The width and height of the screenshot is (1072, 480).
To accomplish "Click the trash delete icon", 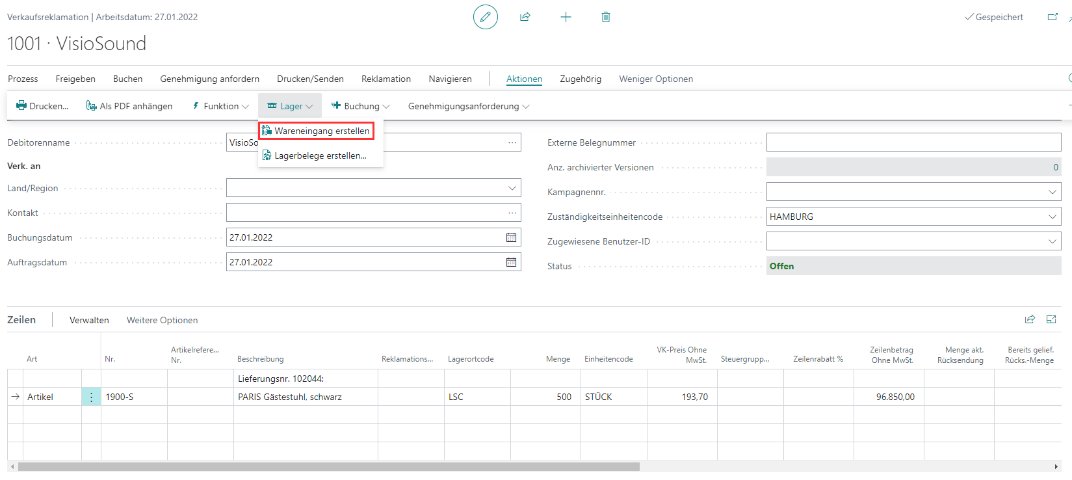I will [x=606, y=18].
